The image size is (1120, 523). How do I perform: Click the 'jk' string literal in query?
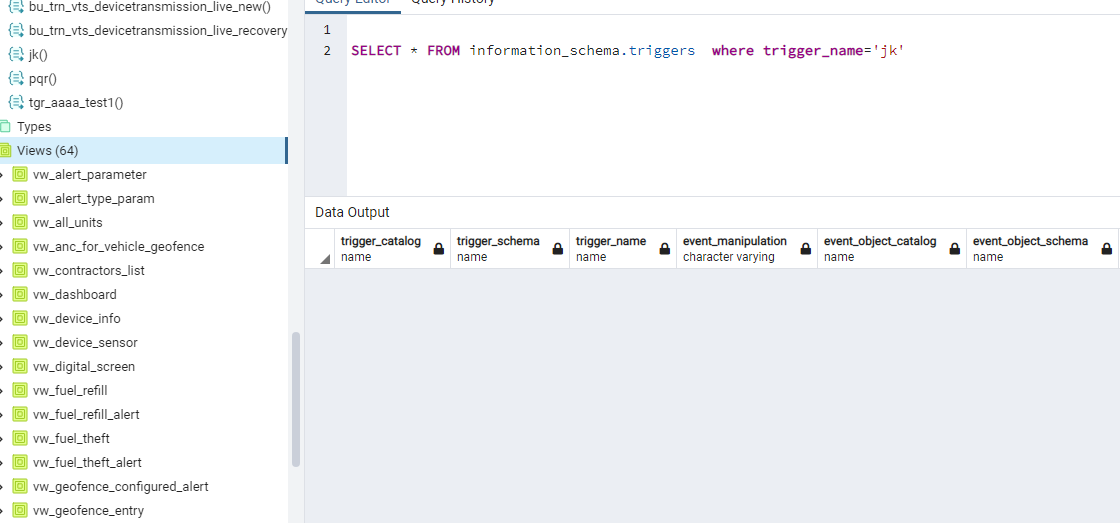pos(889,51)
